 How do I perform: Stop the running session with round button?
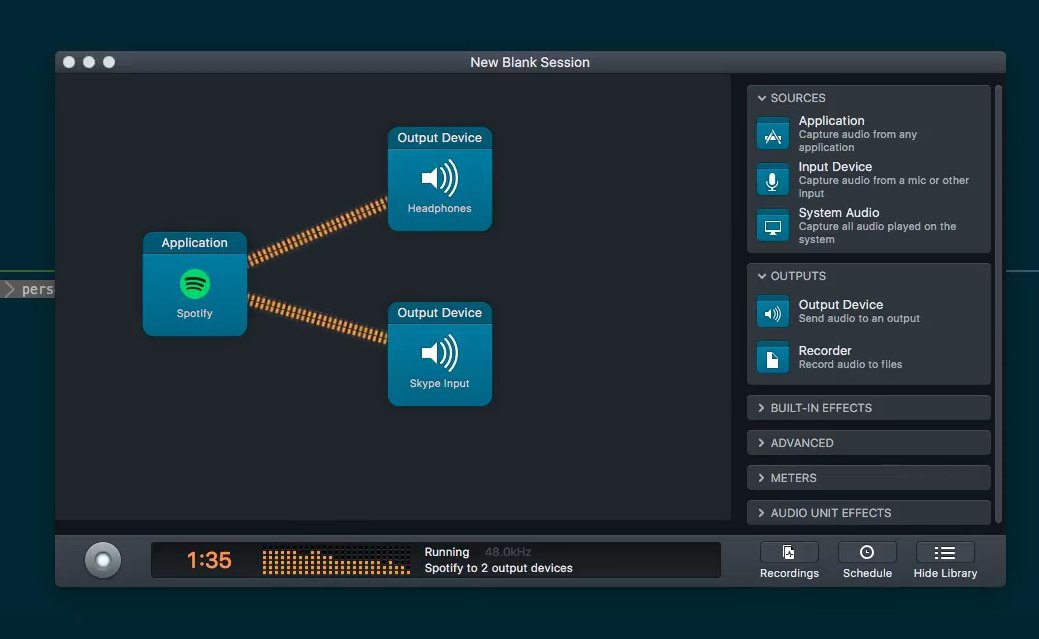(103, 560)
